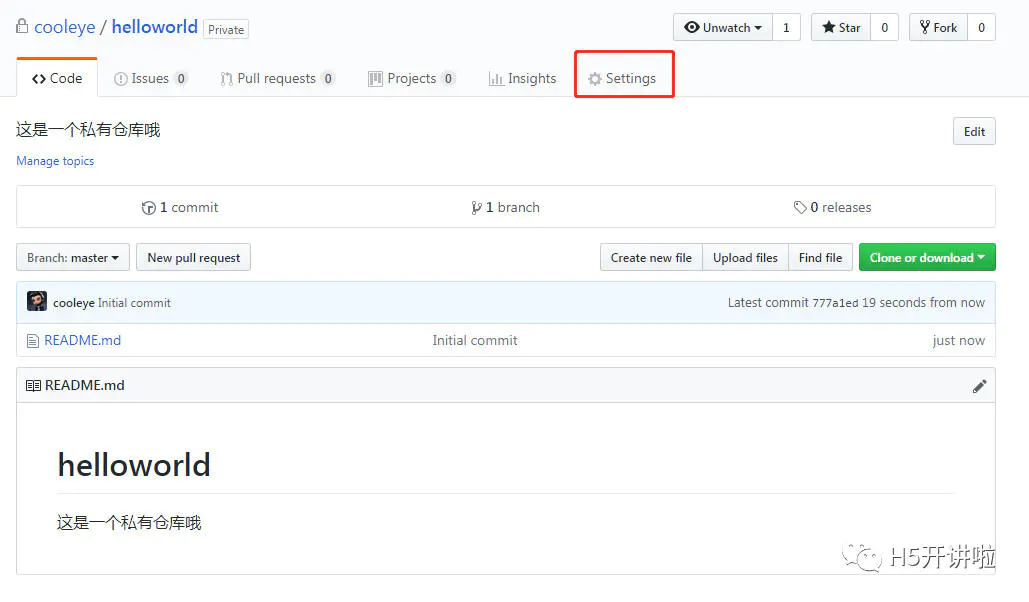Click New pull request button
1029x602 pixels.
pyautogui.click(x=194, y=257)
